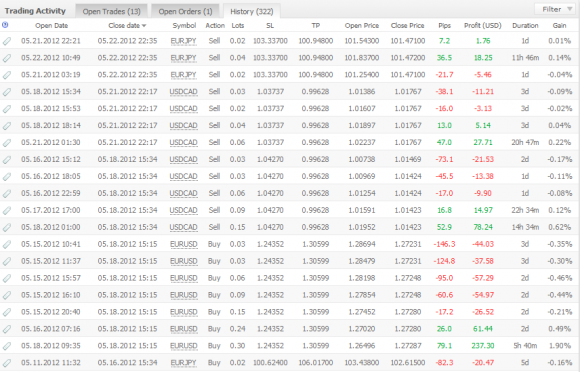Click the profit value 237.30

point(483,346)
